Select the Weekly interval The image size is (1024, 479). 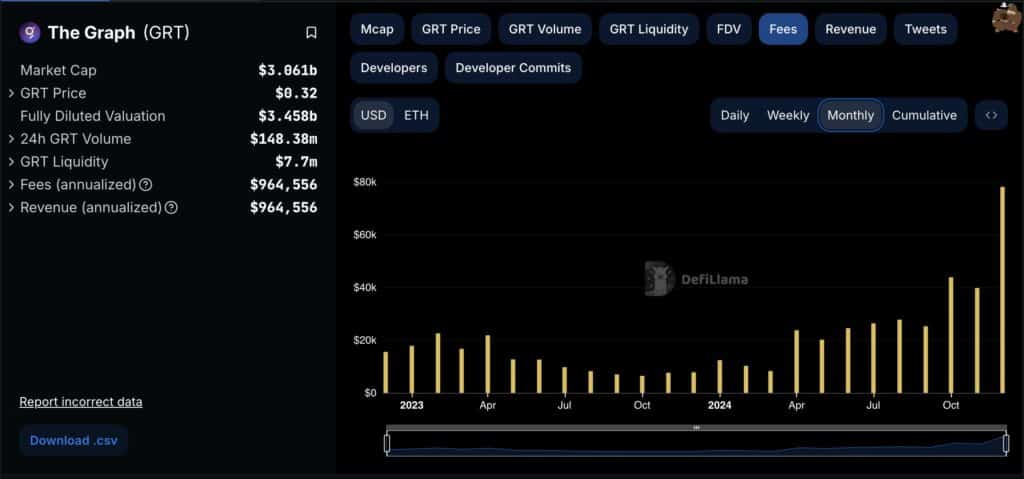point(788,116)
